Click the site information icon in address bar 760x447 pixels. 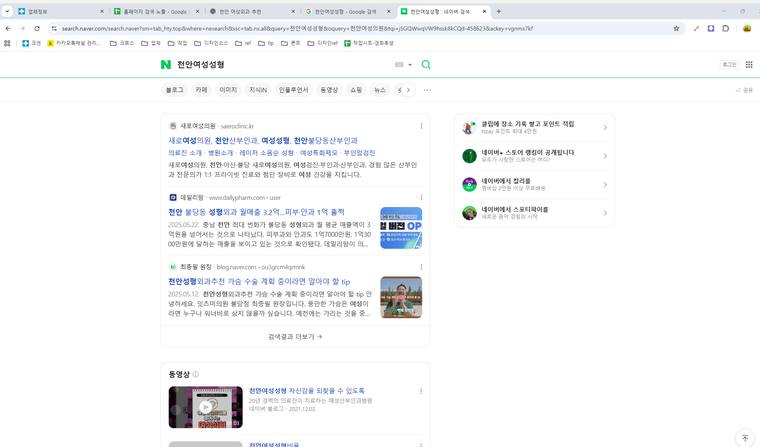54,29
